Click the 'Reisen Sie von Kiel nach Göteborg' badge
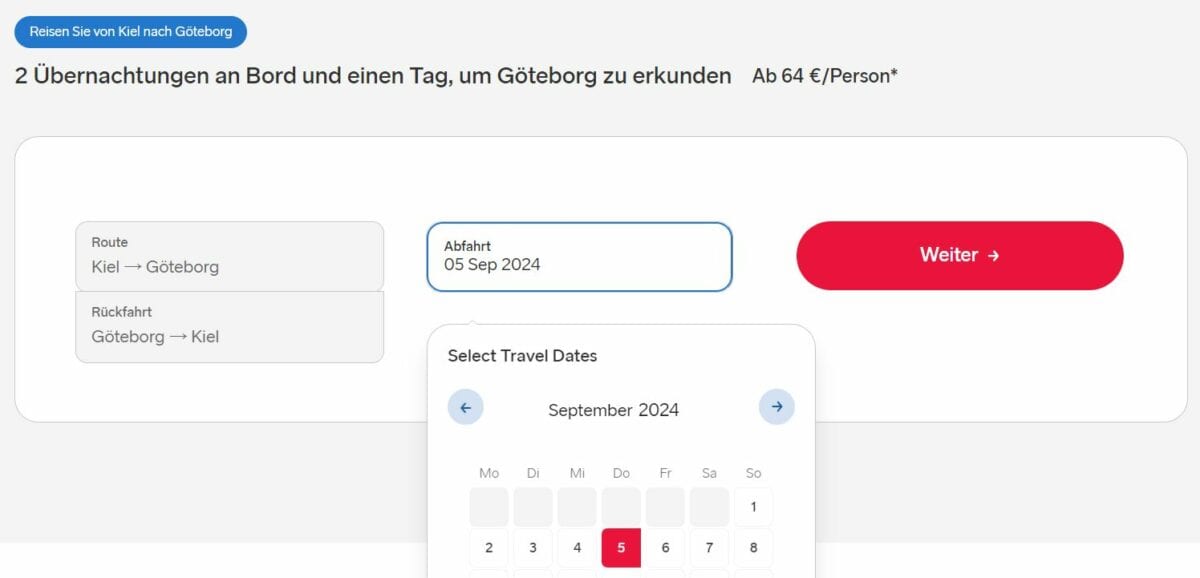Screen dimensions: 1200x578 (x=130, y=32)
